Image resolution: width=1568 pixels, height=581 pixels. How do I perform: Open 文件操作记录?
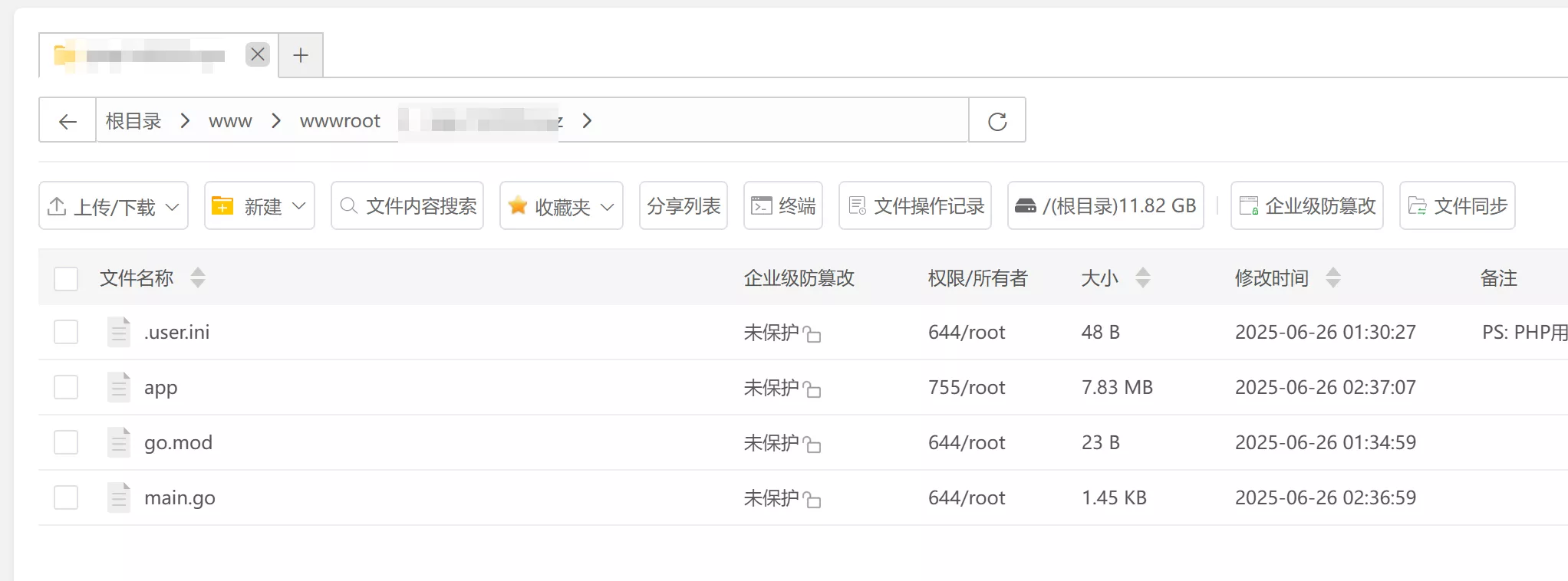point(915,205)
